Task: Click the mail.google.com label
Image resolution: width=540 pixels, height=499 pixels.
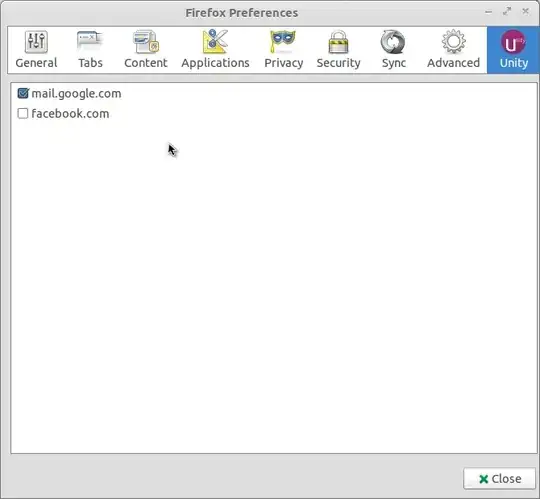Action: 76,94
